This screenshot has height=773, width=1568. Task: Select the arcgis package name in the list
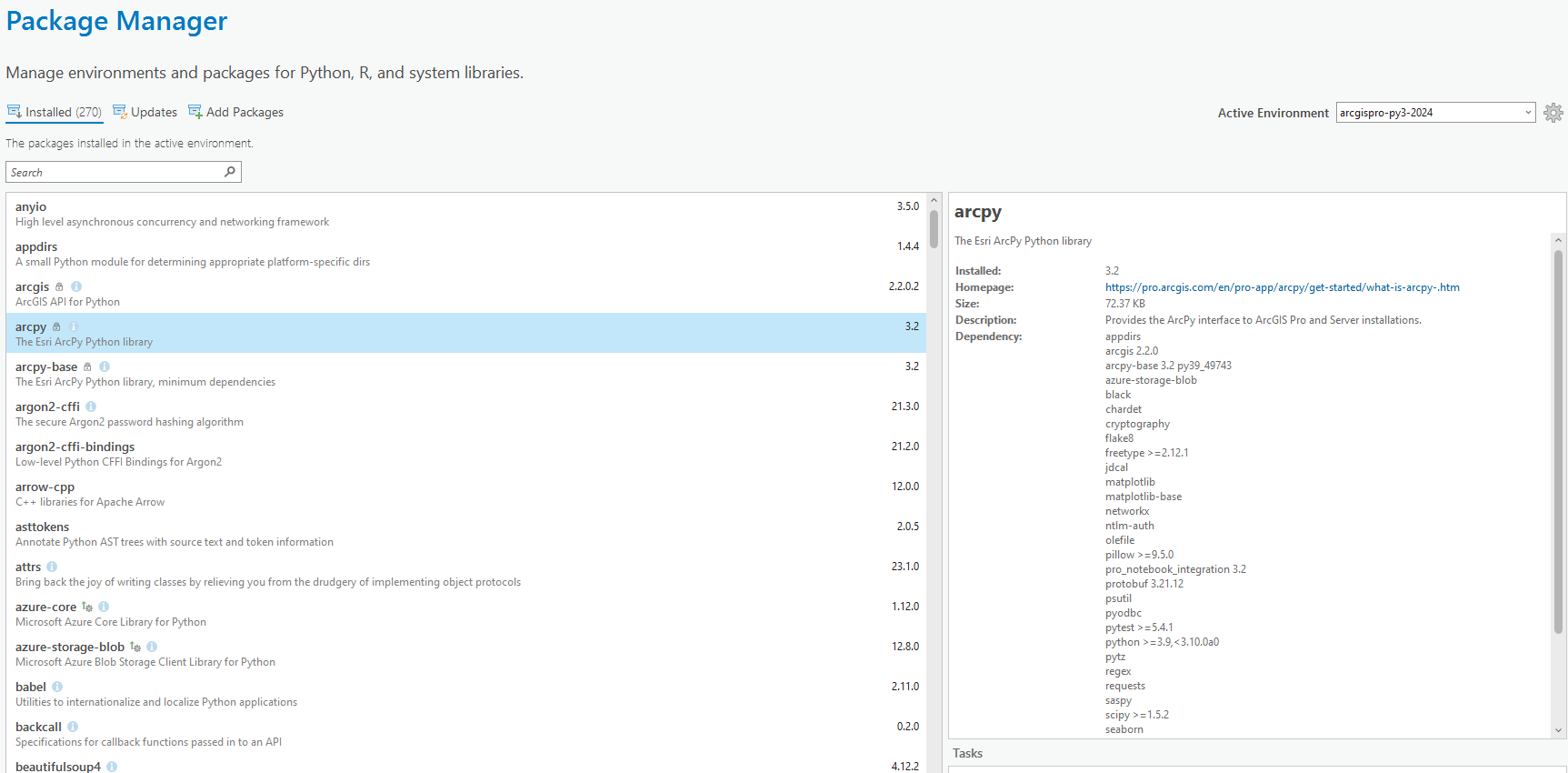pyautogui.click(x=33, y=286)
